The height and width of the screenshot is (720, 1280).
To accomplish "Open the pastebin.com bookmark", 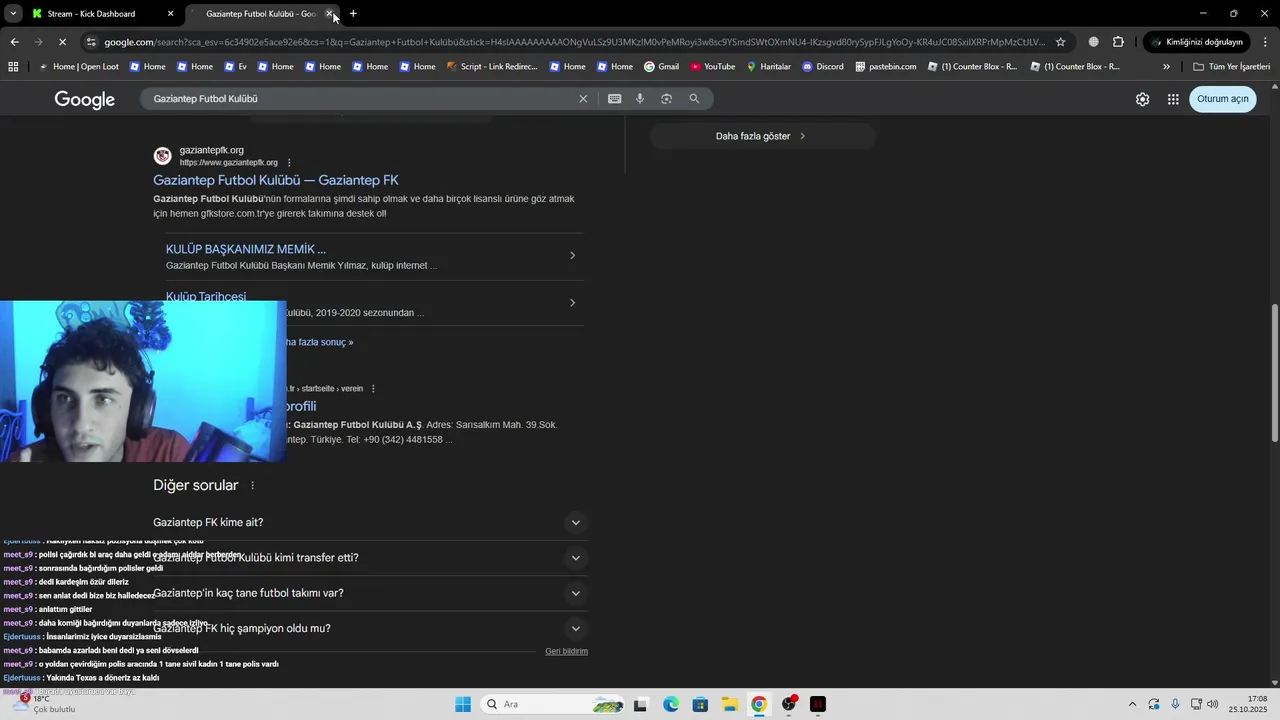I will [885, 67].
